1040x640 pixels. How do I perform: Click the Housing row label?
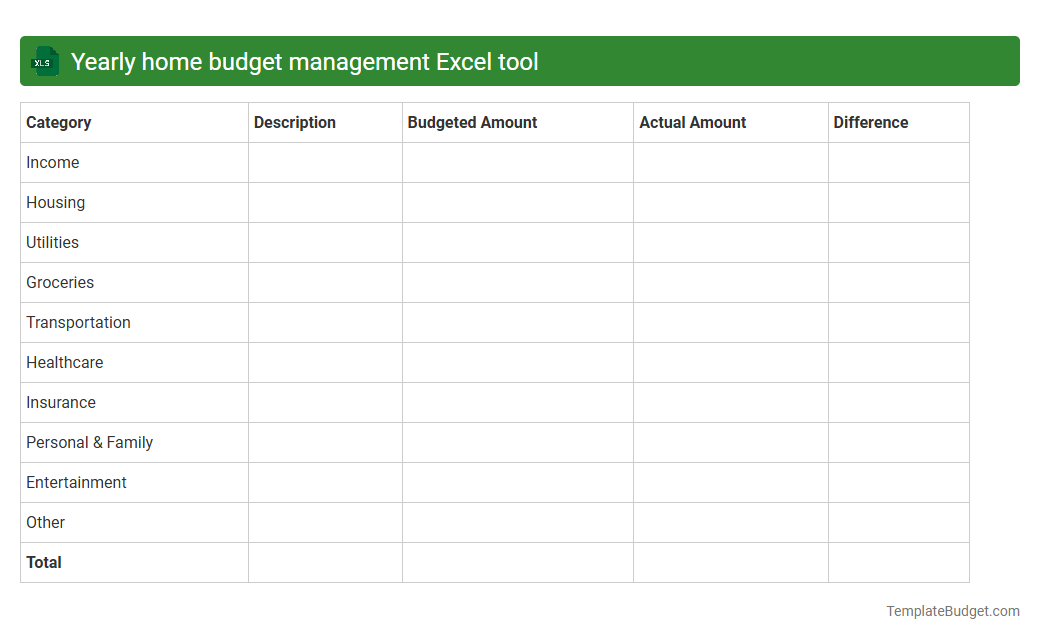55,202
